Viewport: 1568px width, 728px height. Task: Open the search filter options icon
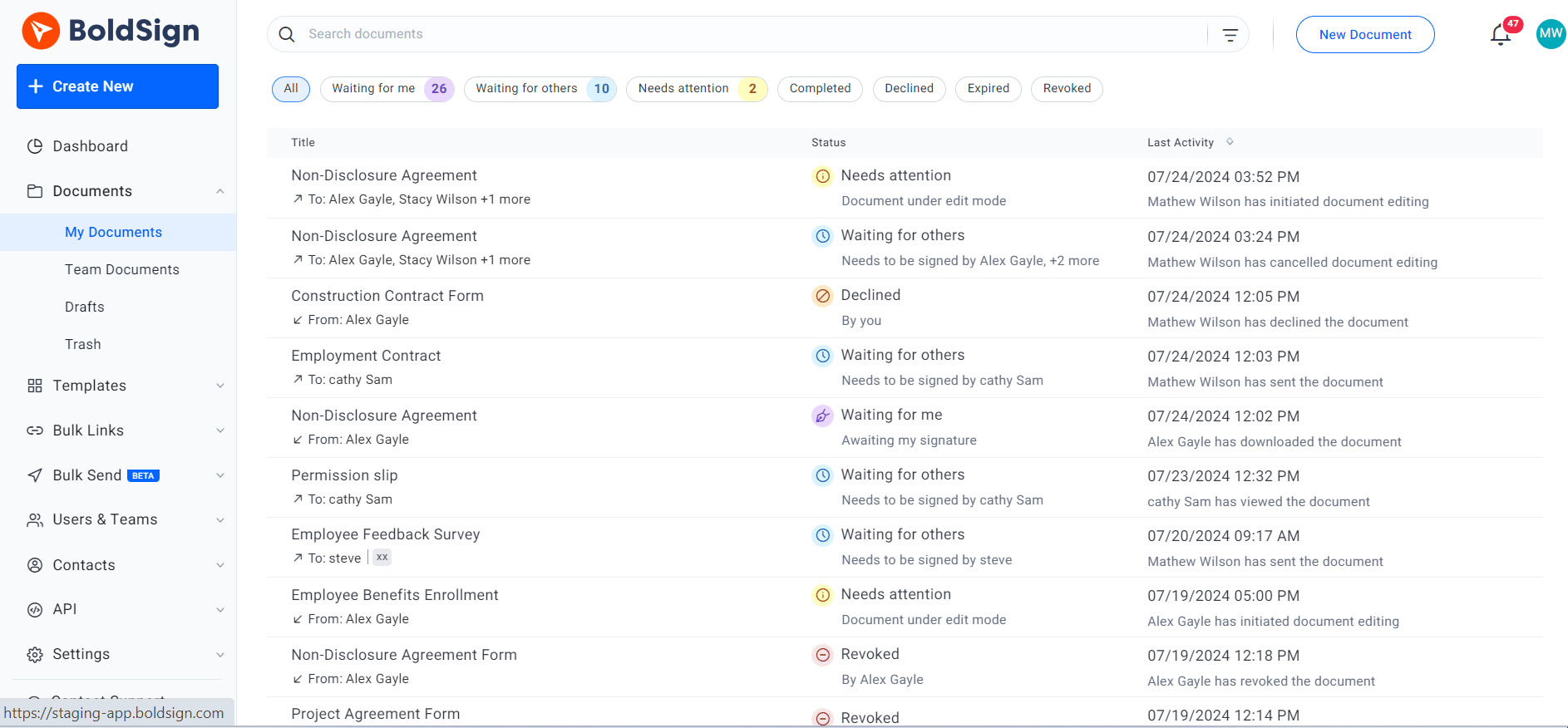pyautogui.click(x=1230, y=35)
